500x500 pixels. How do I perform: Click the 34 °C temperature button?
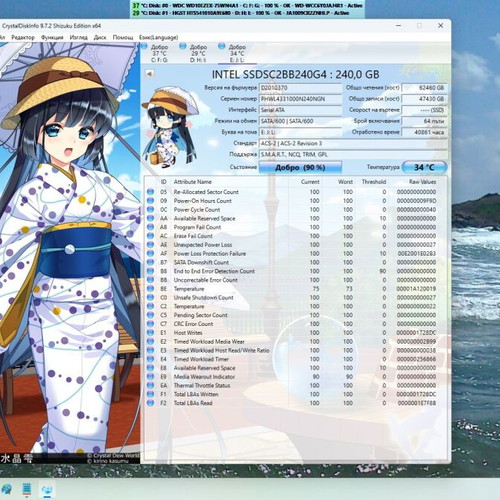coord(424,167)
